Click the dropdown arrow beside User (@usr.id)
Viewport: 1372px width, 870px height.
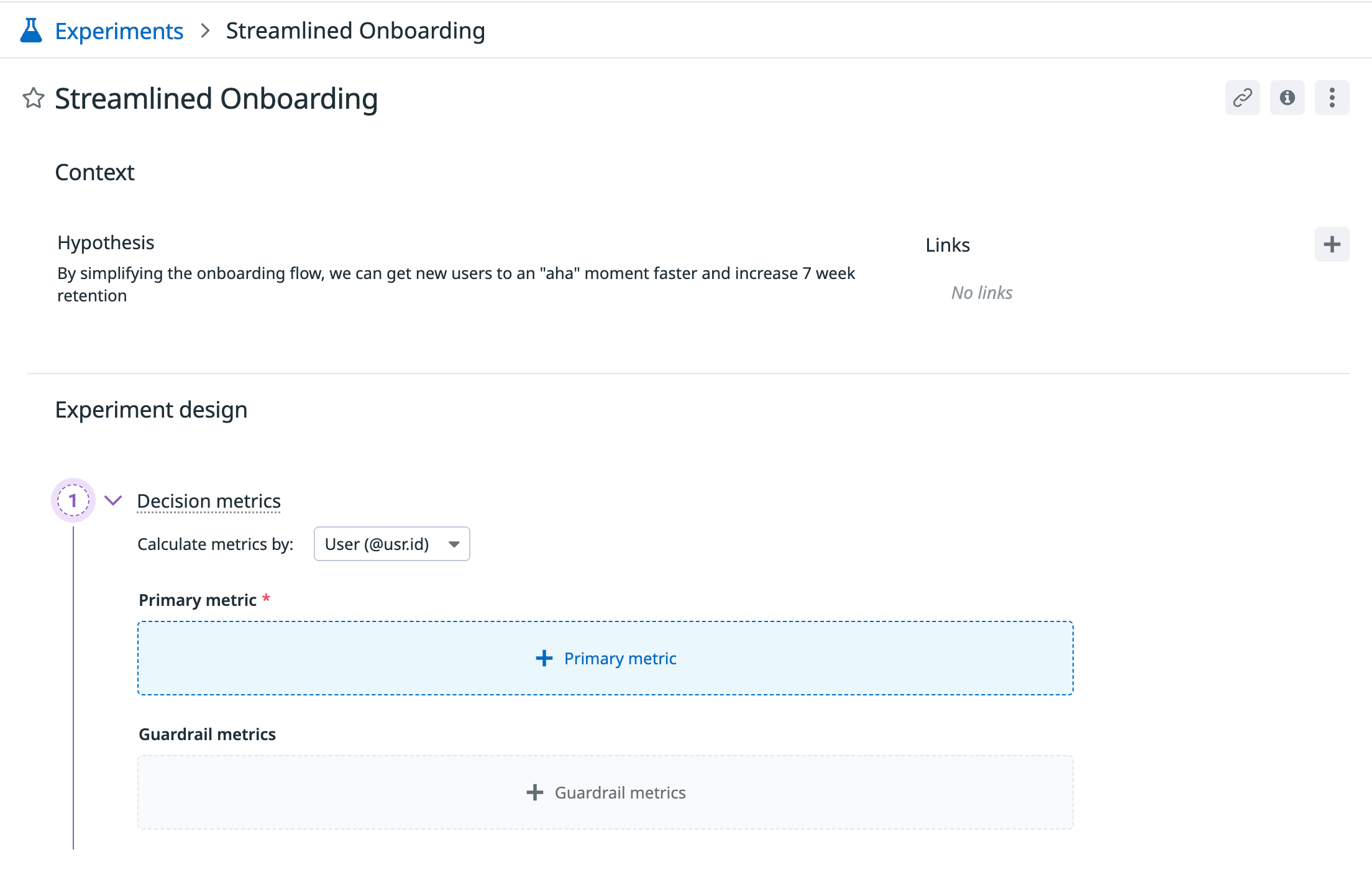(454, 544)
